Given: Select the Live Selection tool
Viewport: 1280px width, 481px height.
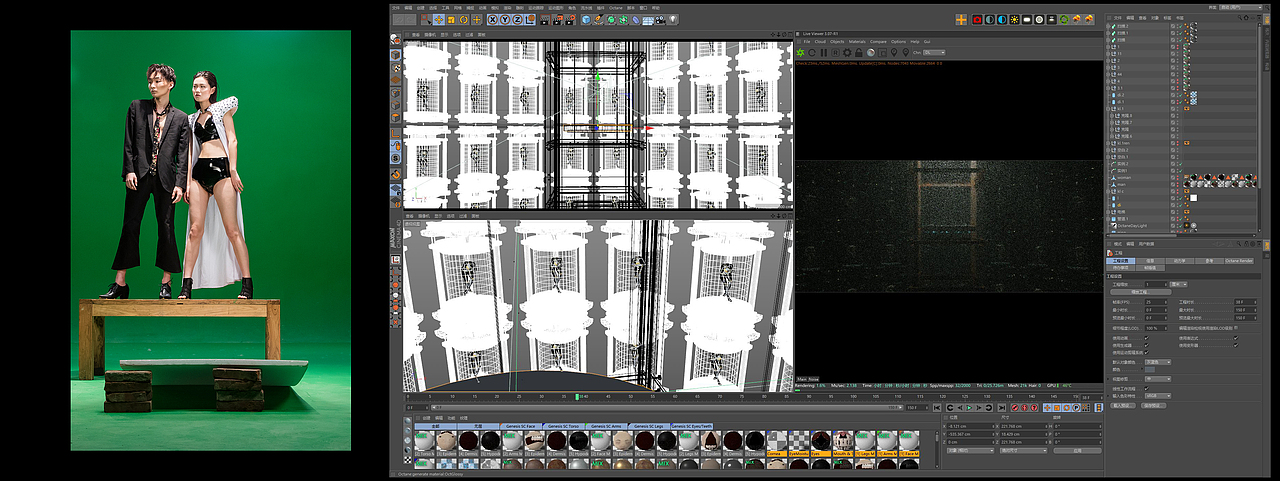Looking at the screenshot, I should (x=426, y=19).
